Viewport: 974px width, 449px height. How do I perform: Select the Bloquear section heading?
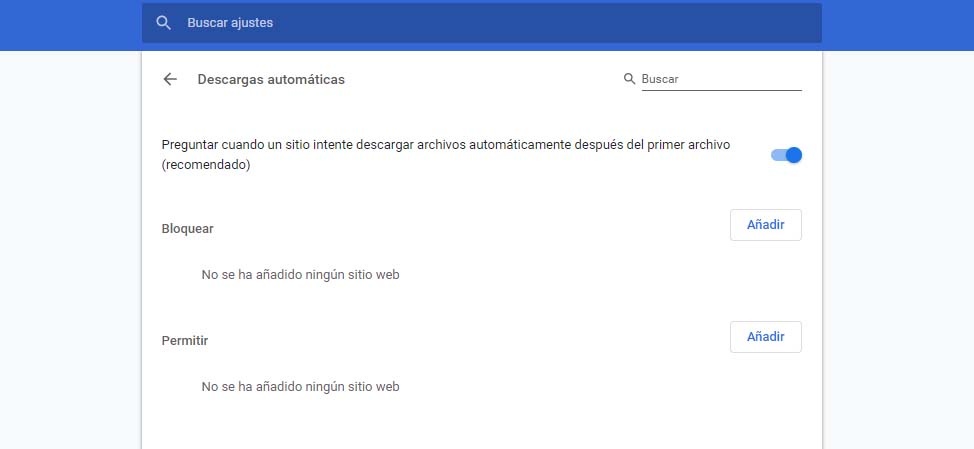[187, 228]
